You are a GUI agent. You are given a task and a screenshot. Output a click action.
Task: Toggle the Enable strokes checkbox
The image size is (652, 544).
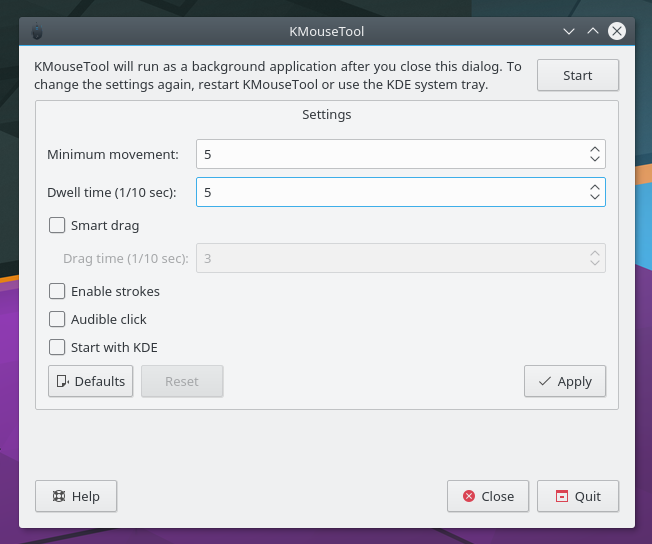(57, 292)
